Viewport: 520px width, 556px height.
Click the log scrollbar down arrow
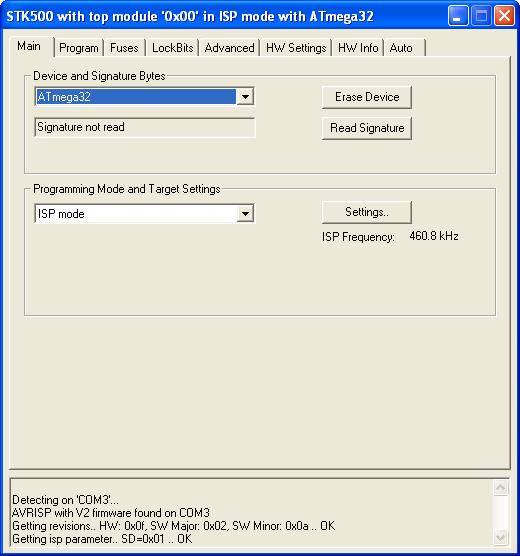pos(500,537)
